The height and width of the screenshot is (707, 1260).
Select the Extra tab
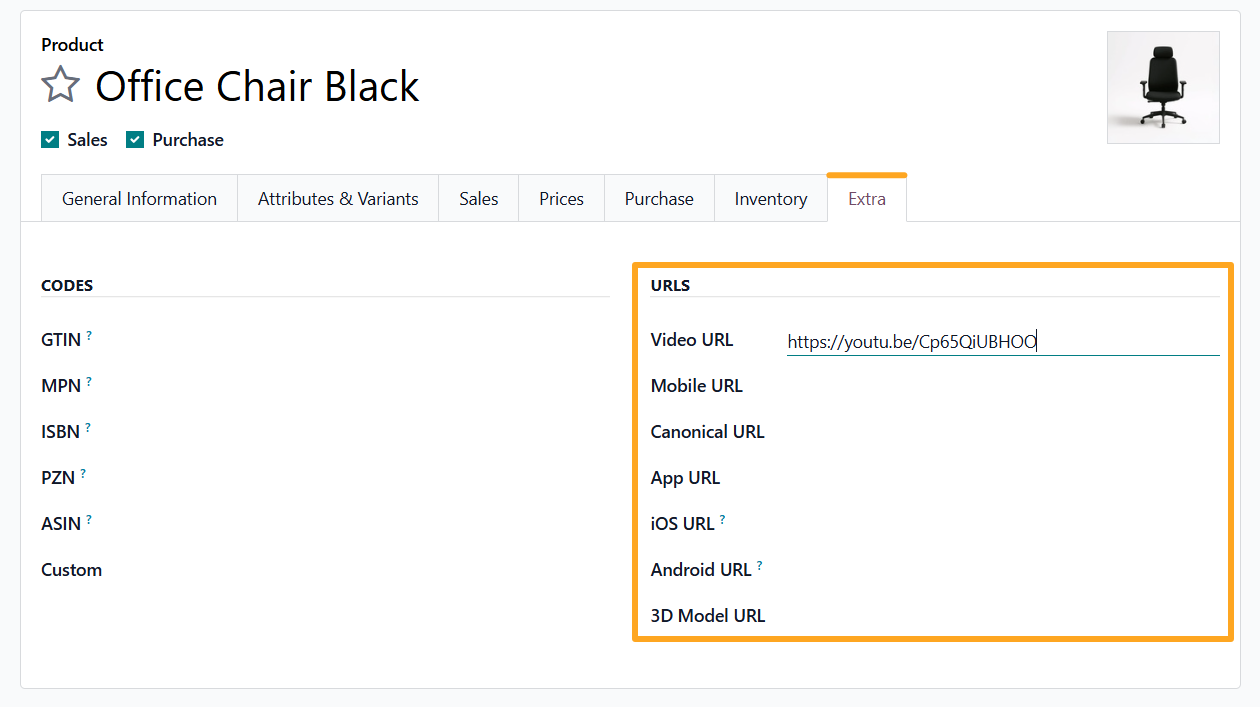point(867,198)
